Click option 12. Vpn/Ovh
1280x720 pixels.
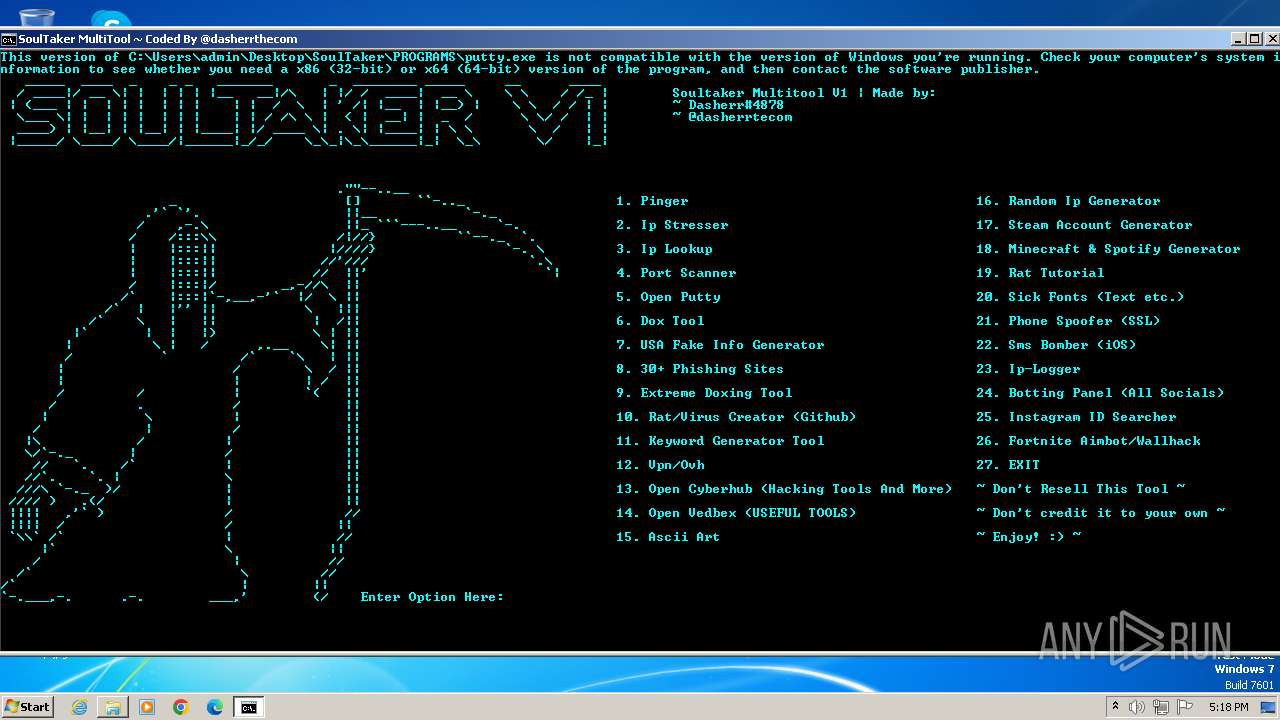pyautogui.click(x=660, y=465)
